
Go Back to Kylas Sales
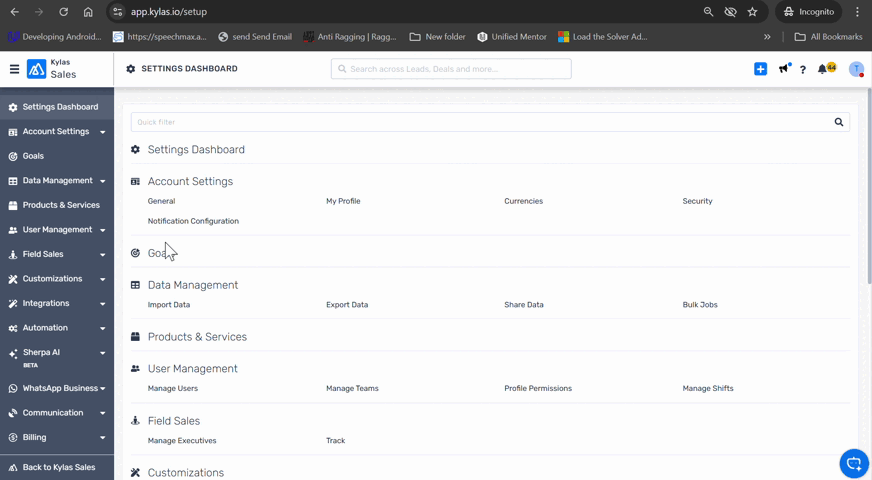57,468
